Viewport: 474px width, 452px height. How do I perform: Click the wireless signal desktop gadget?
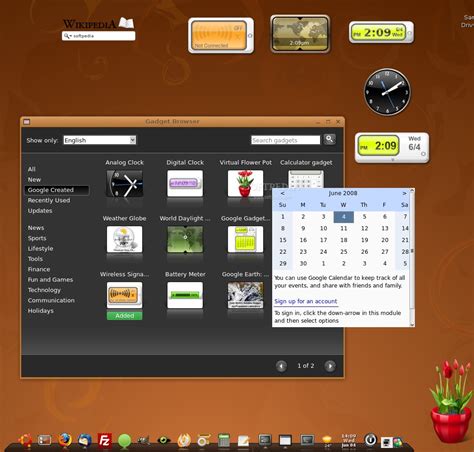[221, 35]
